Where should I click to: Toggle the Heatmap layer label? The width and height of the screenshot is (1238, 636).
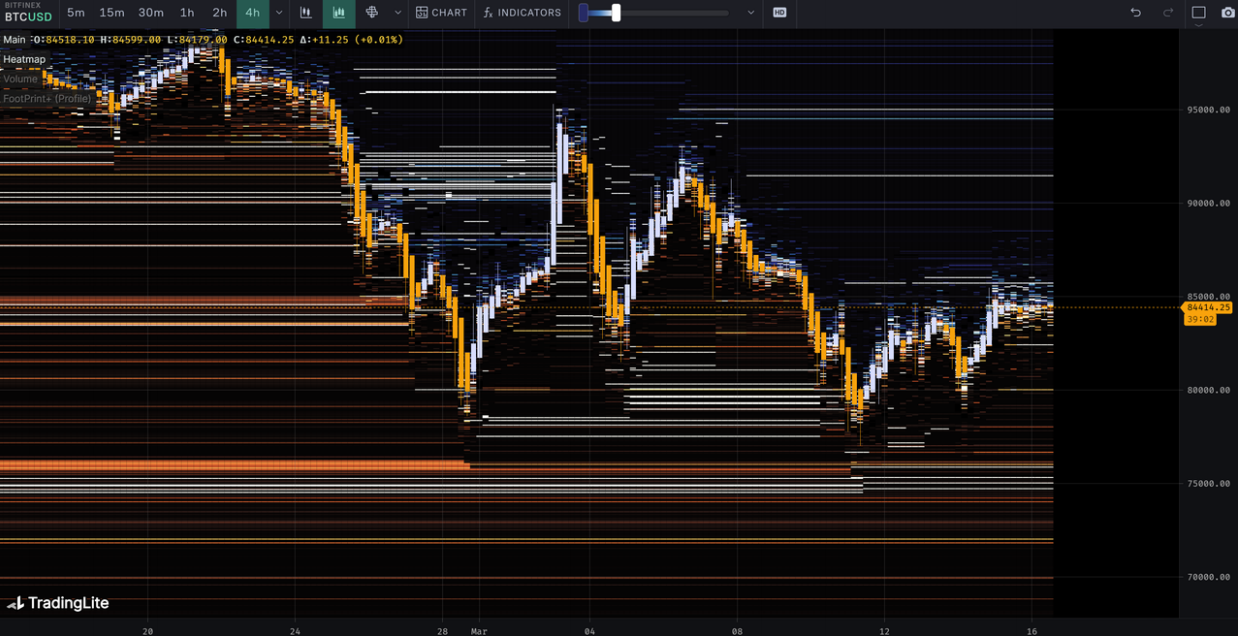point(24,59)
